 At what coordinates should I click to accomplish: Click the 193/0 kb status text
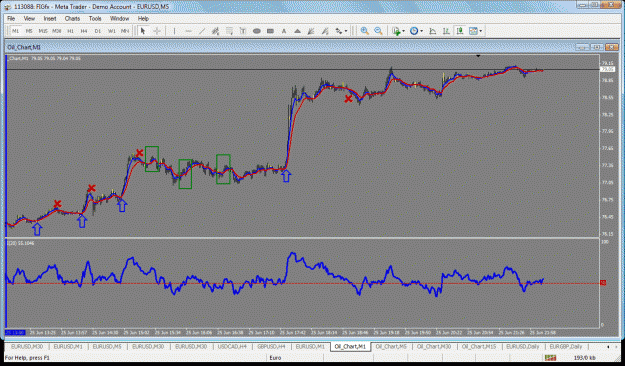click(x=585, y=358)
